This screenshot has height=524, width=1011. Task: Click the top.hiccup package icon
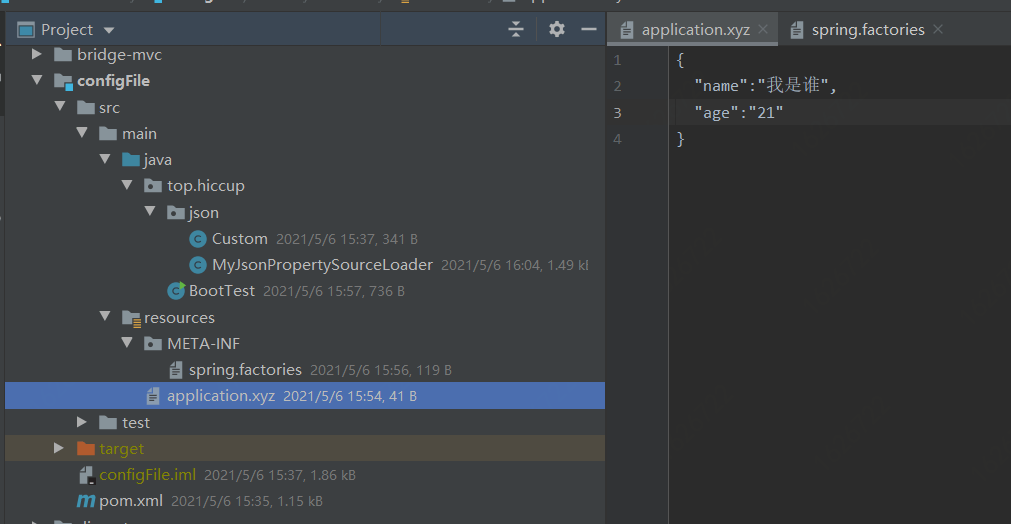click(153, 186)
